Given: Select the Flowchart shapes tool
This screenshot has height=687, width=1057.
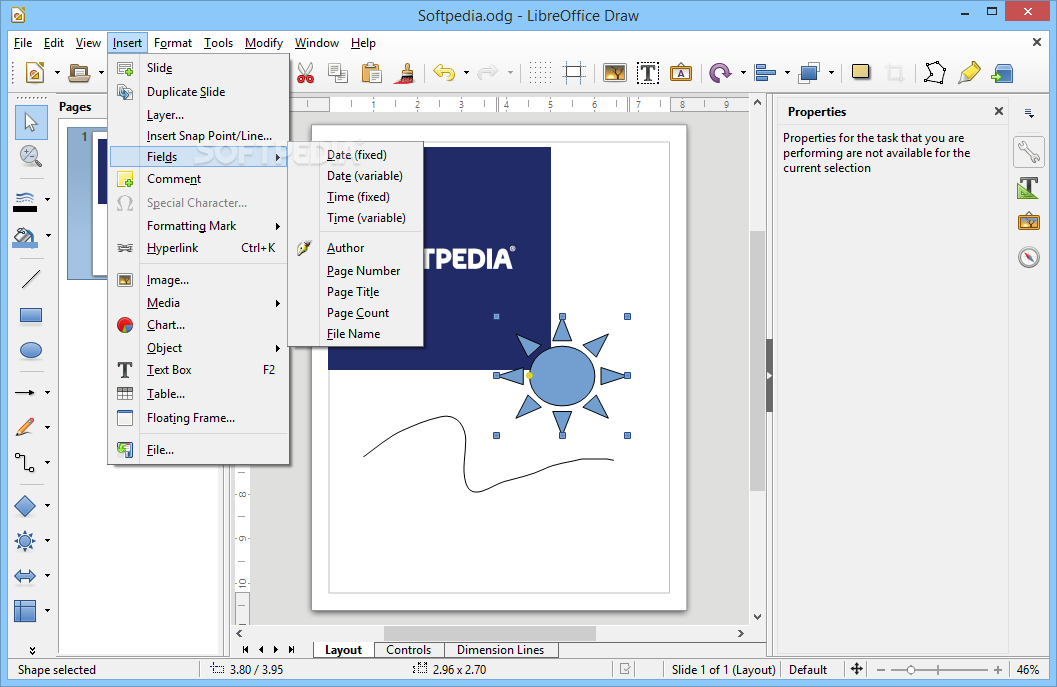Looking at the screenshot, I should tap(25, 611).
